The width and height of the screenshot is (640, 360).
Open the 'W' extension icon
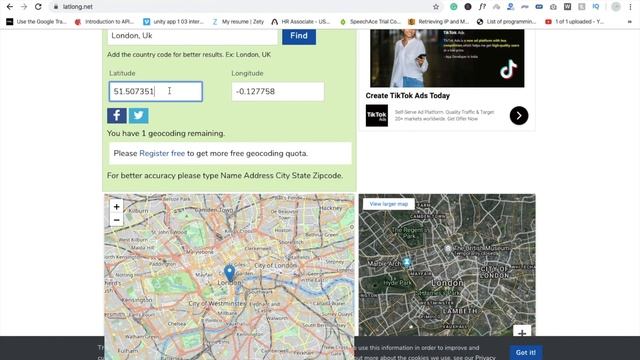click(x=567, y=7)
